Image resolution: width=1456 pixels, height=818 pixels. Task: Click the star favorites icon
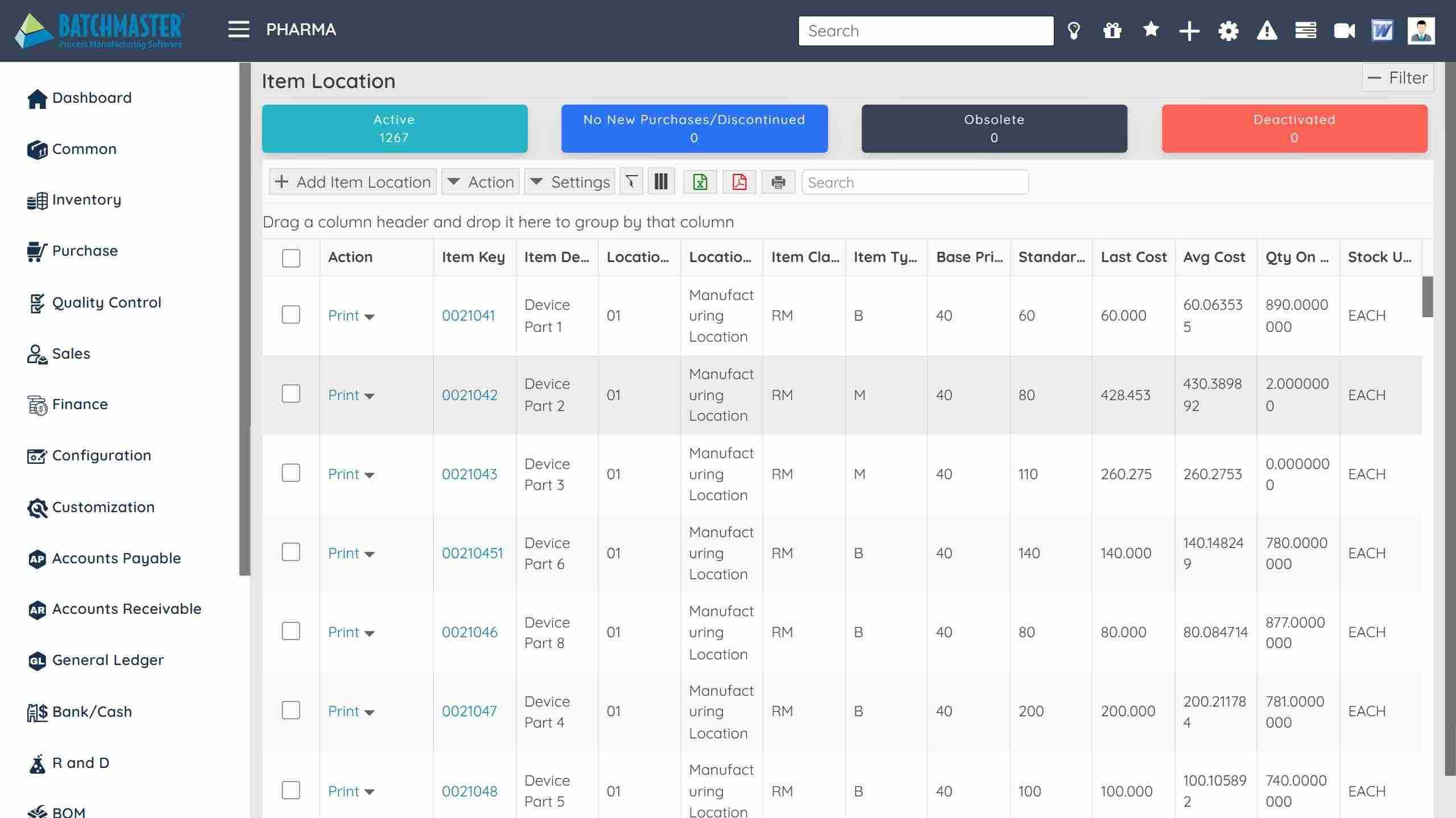1151,30
